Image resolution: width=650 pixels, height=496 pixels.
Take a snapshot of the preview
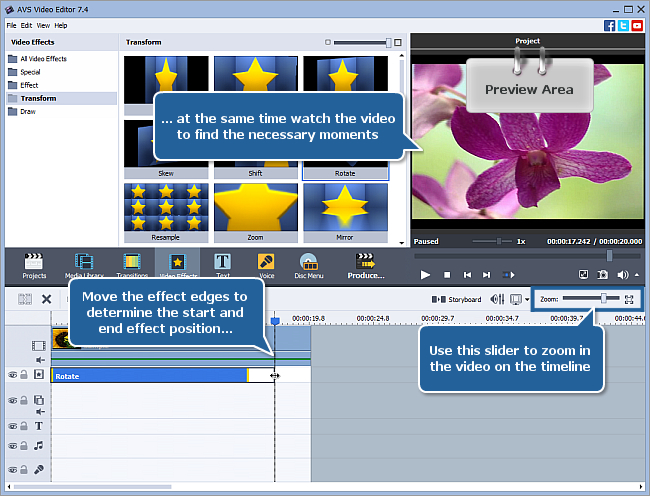tap(602, 274)
